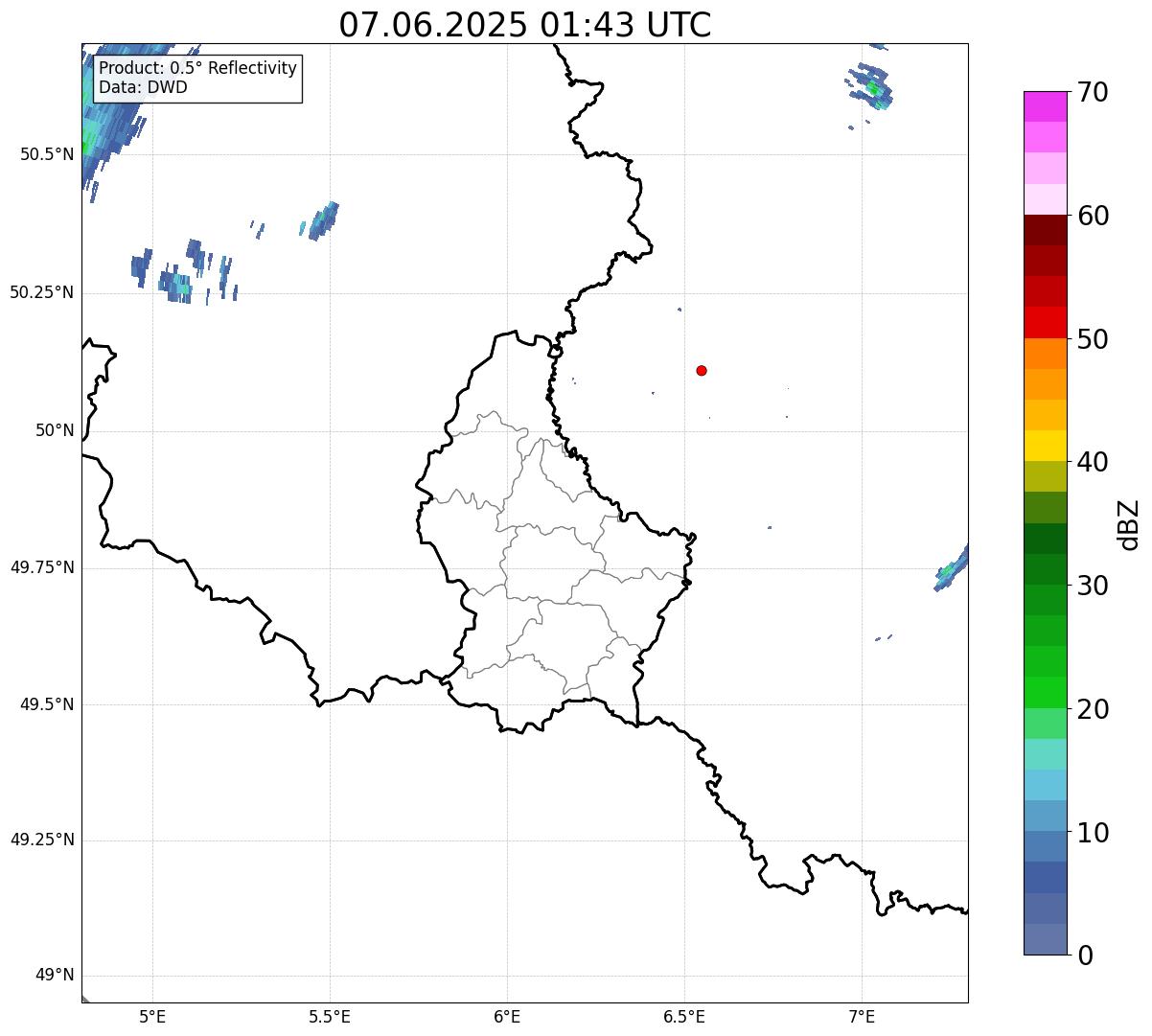Pick the yellow colorbar swatch above 40
This screenshot has width=1152, height=1036.
coord(1046,446)
